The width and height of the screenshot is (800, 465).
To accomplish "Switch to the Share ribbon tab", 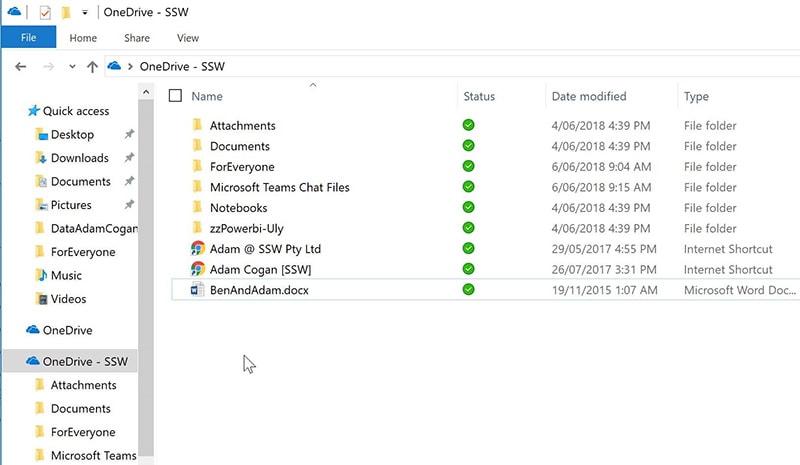I will click(x=137, y=38).
